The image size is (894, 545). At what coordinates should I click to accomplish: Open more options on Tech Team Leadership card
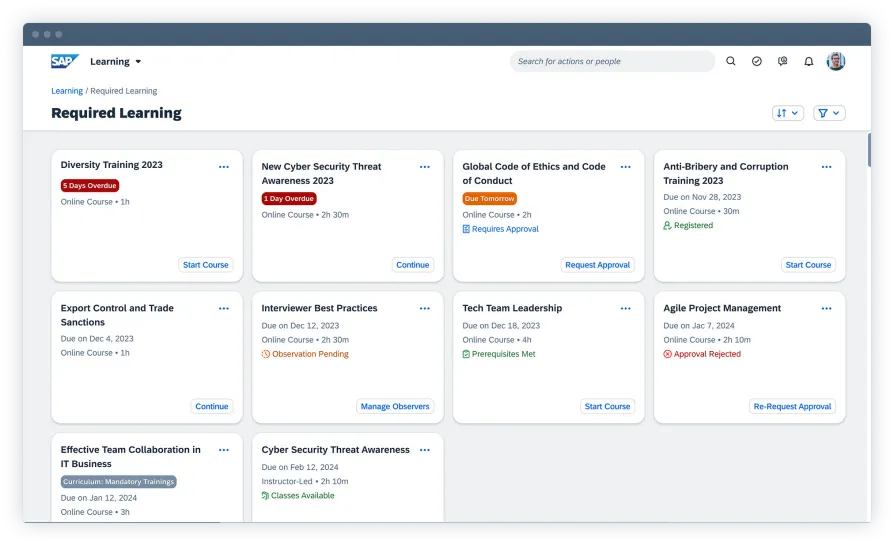pos(625,309)
